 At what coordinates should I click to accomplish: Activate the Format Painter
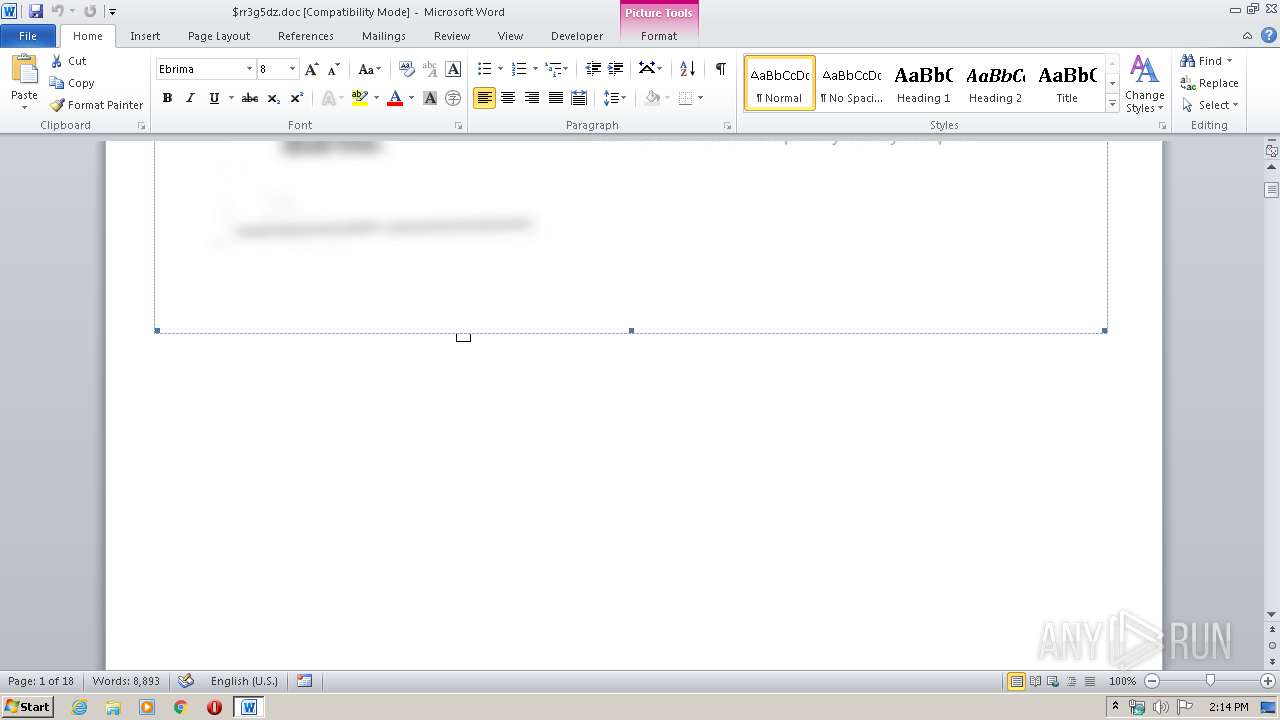click(x=96, y=105)
